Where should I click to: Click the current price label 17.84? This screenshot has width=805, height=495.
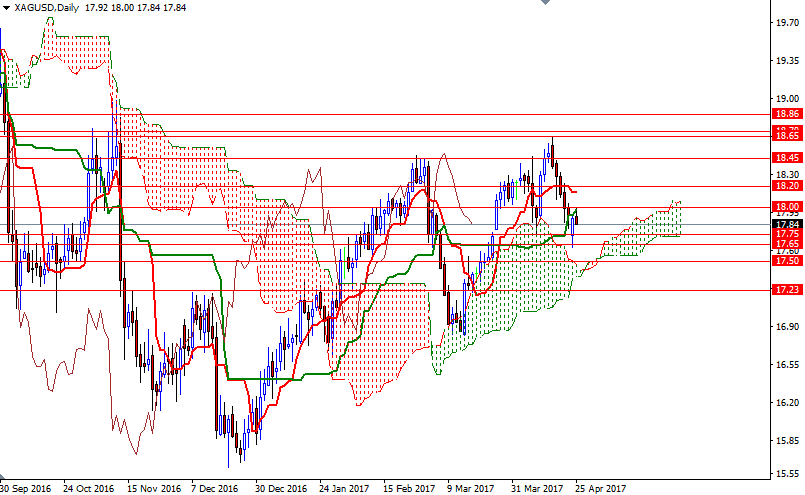click(x=787, y=224)
